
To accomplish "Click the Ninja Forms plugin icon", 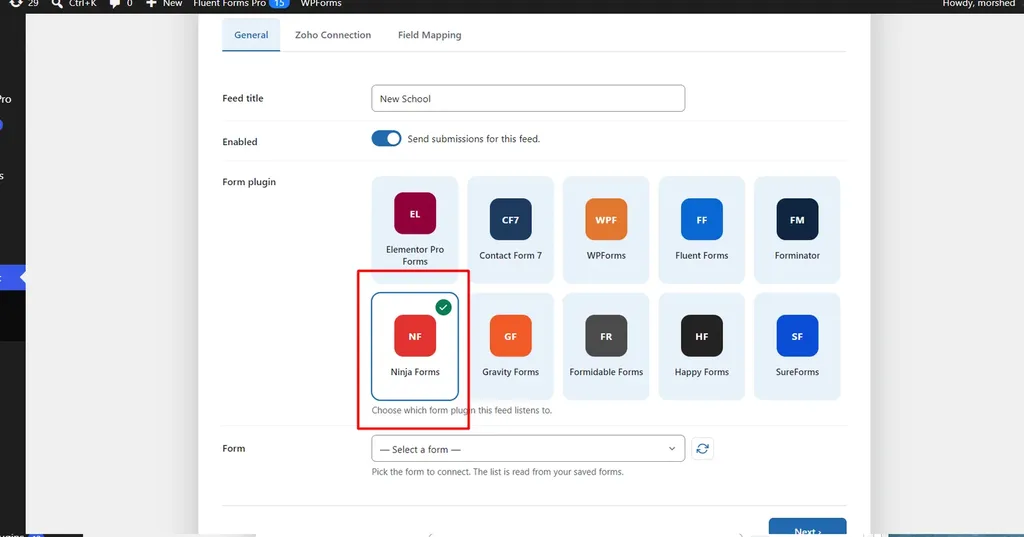I will pyautogui.click(x=415, y=336).
